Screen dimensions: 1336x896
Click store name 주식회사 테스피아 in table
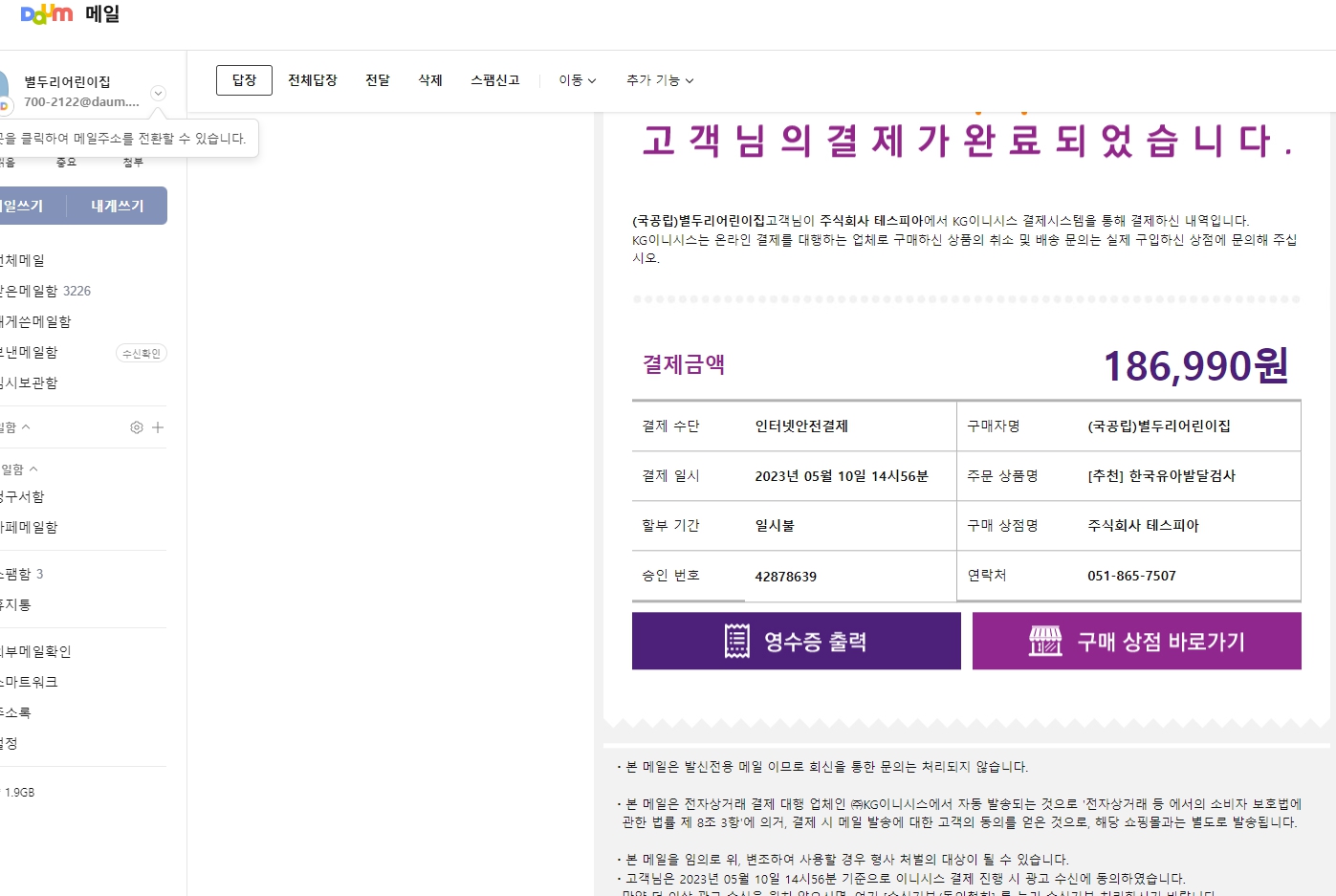[1143, 525]
